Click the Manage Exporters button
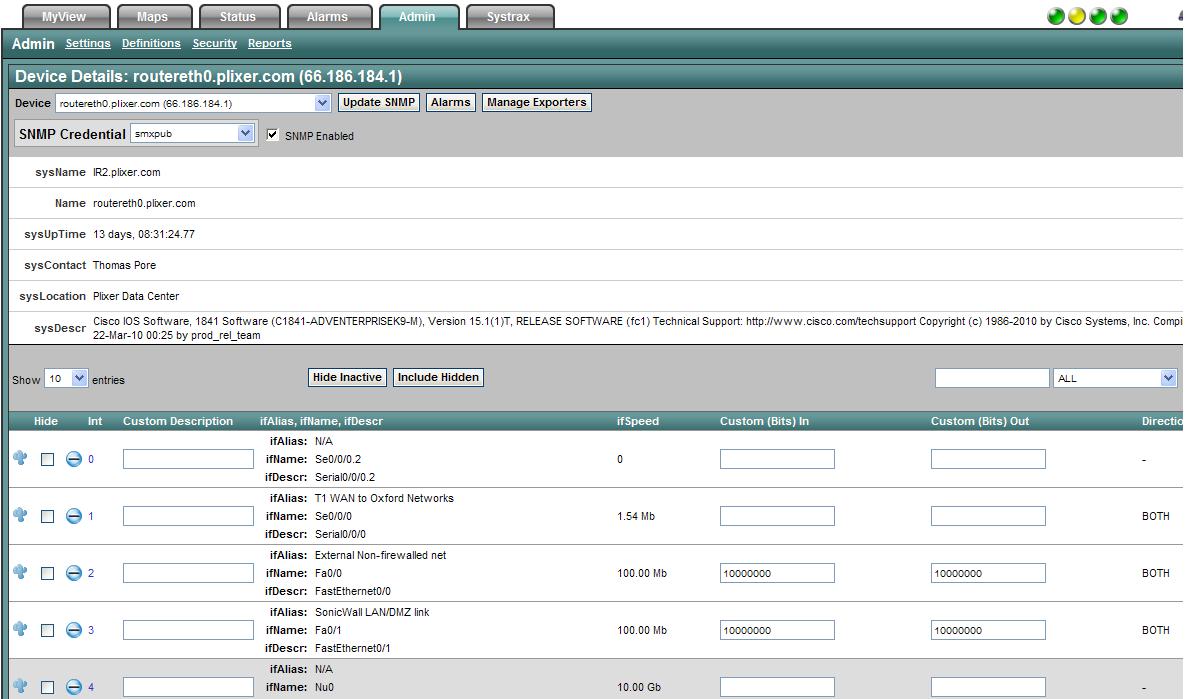 pos(537,102)
